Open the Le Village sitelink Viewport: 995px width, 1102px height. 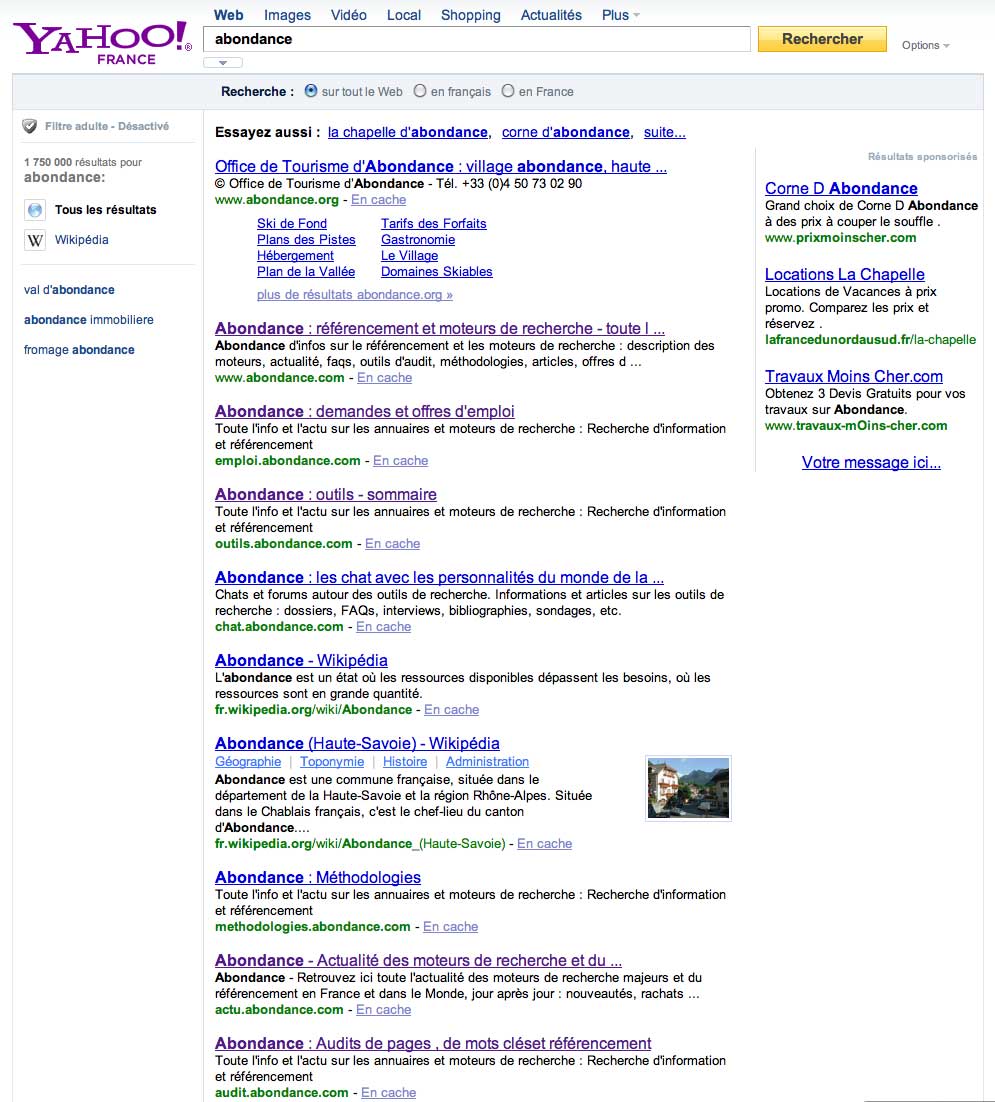click(410, 256)
